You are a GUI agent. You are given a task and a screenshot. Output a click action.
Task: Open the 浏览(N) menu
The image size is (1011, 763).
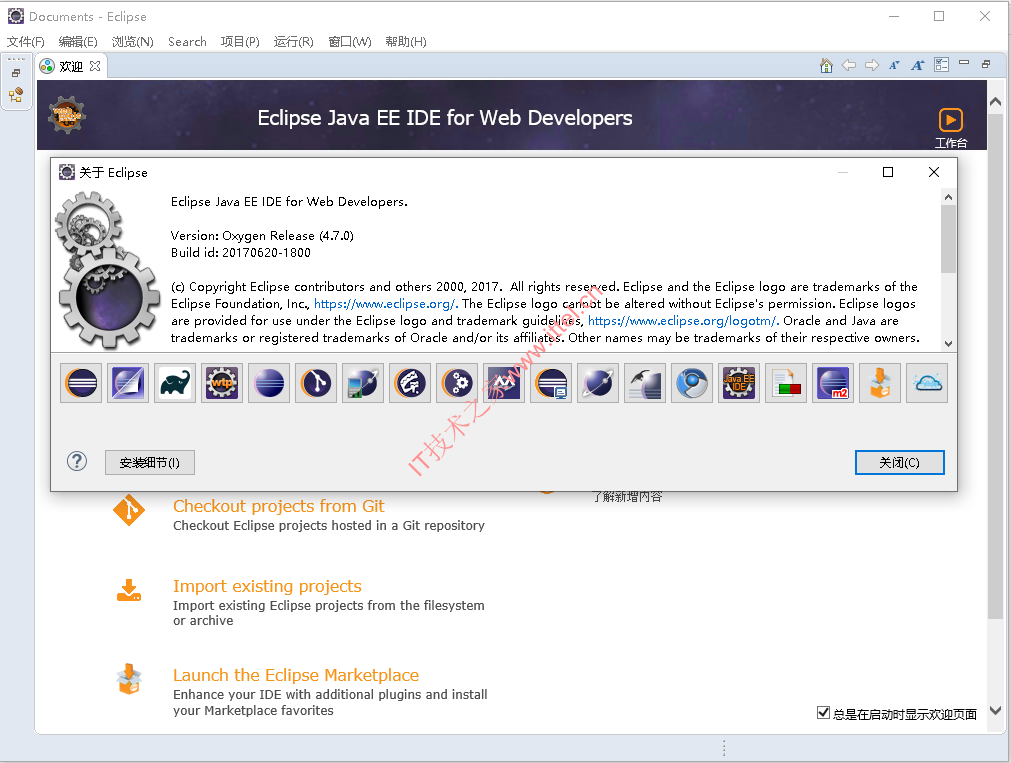[x=133, y=42]
